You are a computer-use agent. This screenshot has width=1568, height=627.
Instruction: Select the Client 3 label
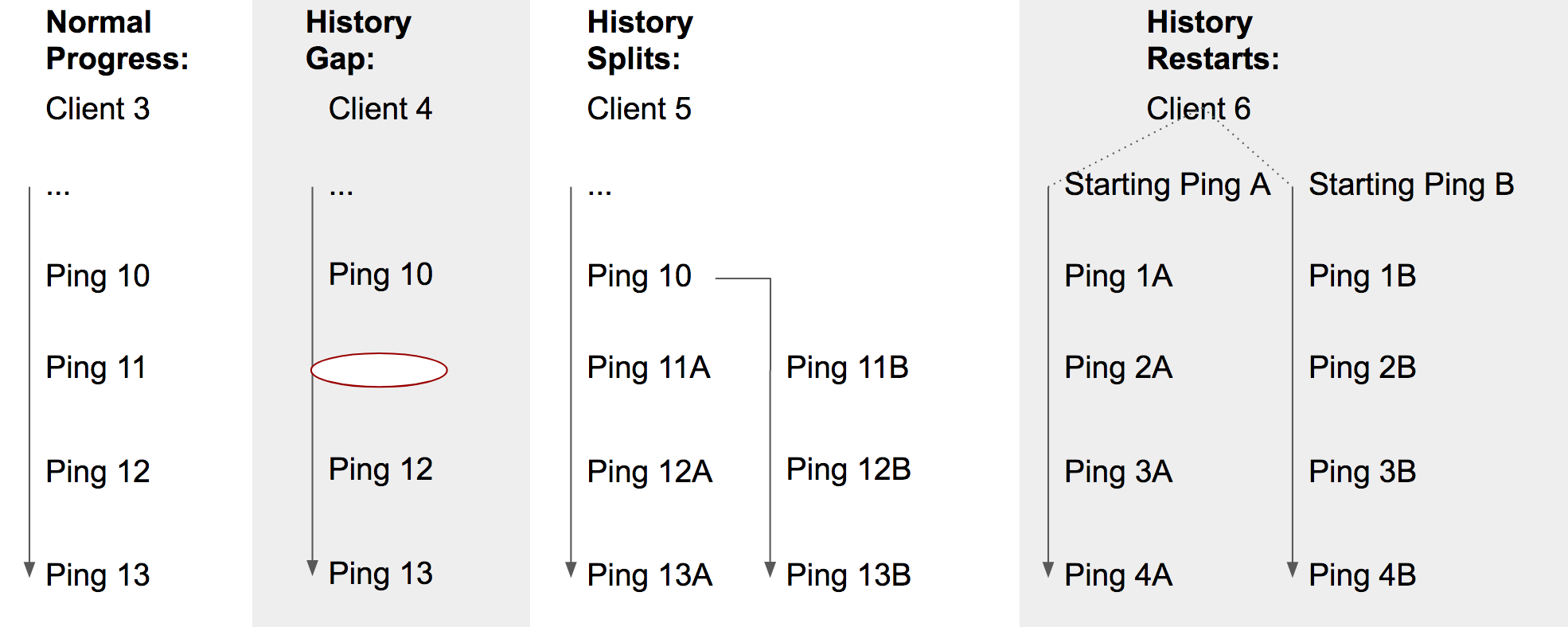[x=98, y=109]
